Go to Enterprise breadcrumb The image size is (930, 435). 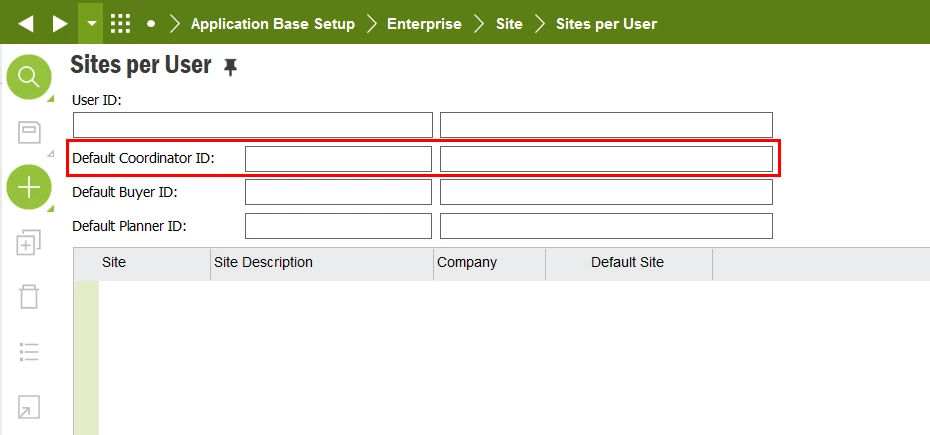point(424,24)
